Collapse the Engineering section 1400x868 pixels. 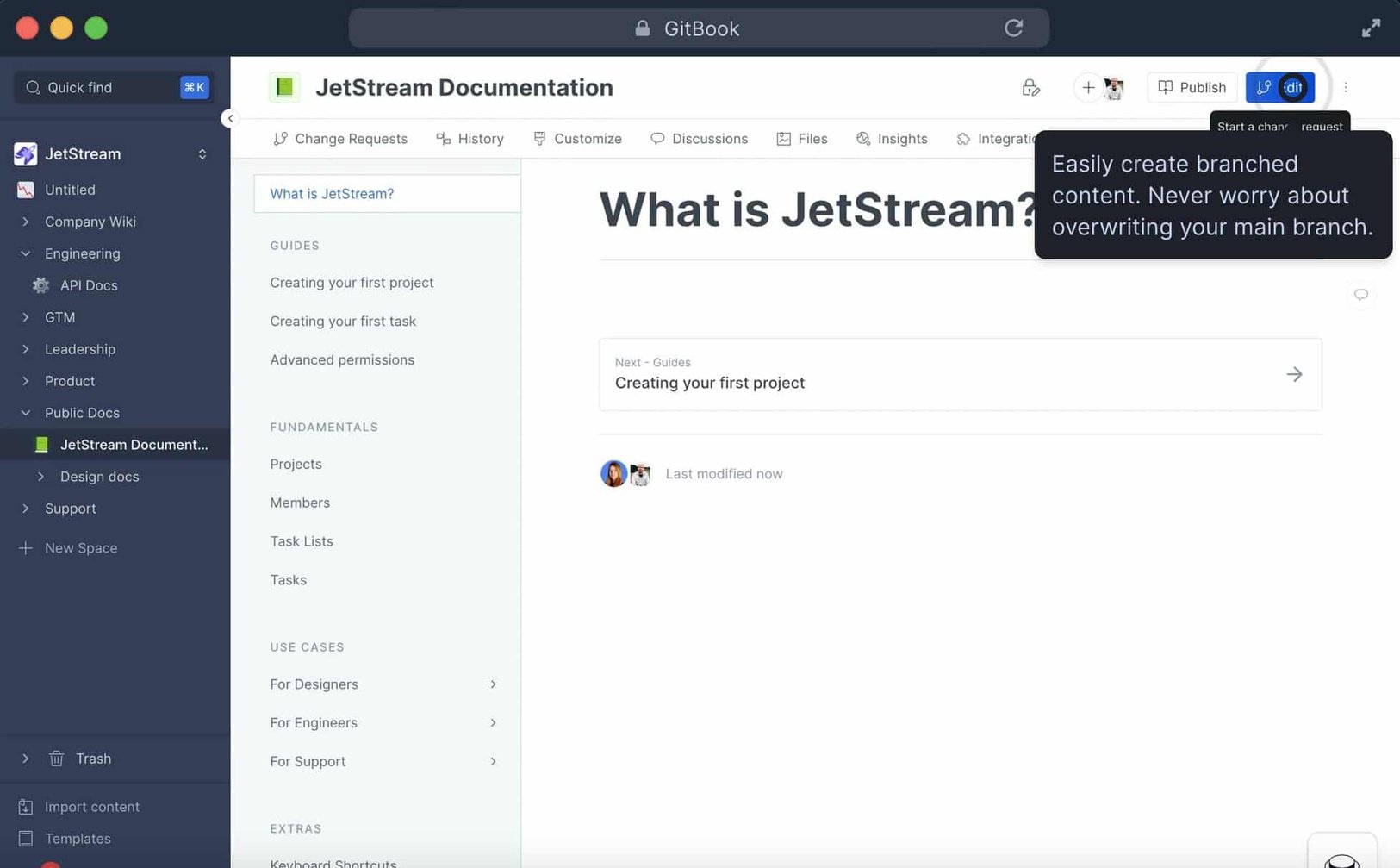[26, 253]
